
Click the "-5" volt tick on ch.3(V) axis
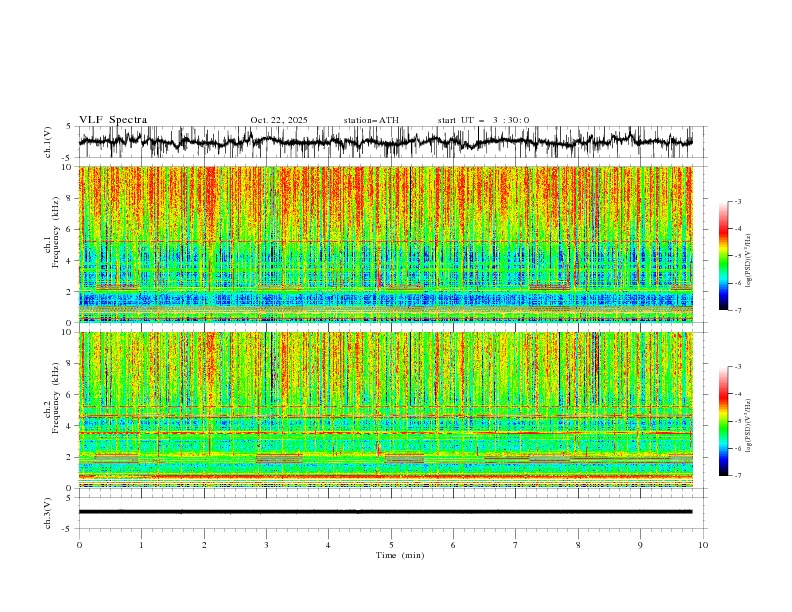coord(67,529)
